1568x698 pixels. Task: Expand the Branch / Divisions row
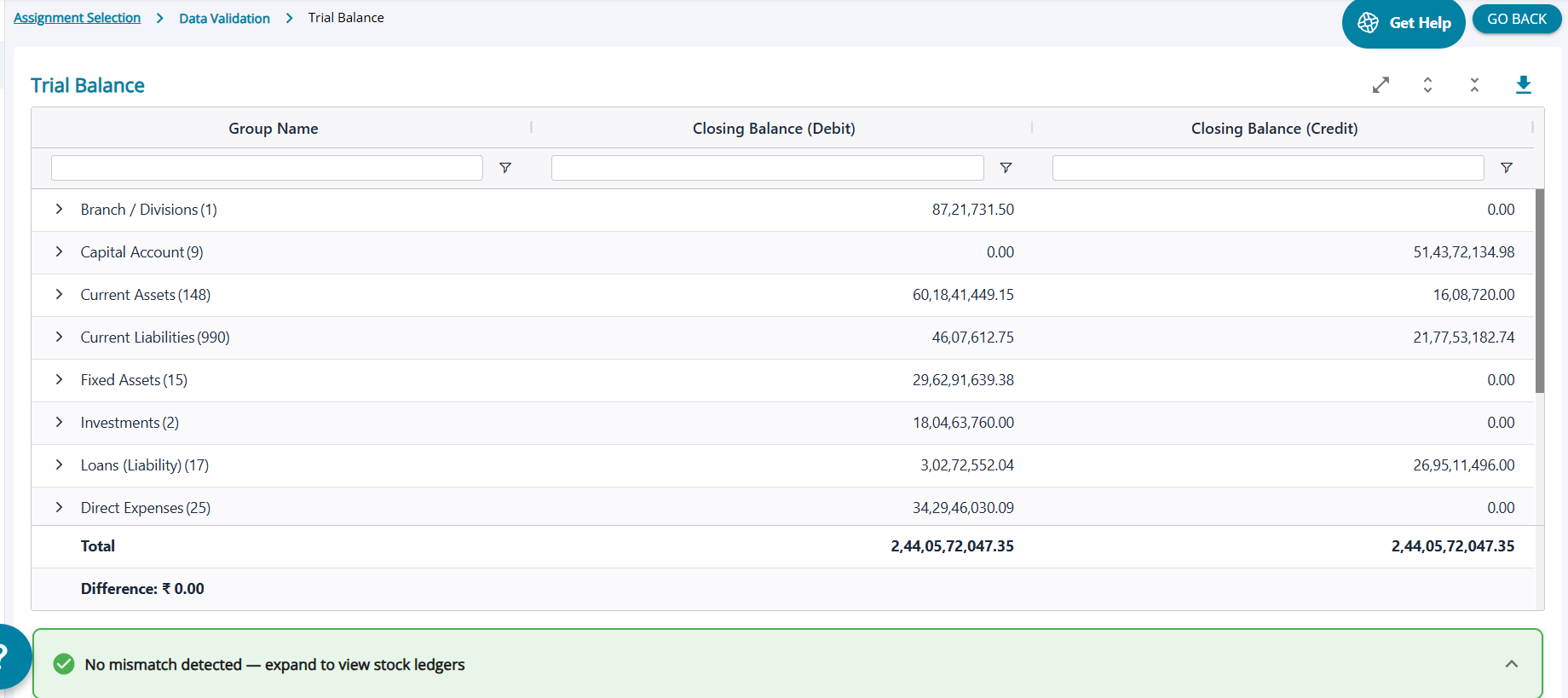(59, 210)
